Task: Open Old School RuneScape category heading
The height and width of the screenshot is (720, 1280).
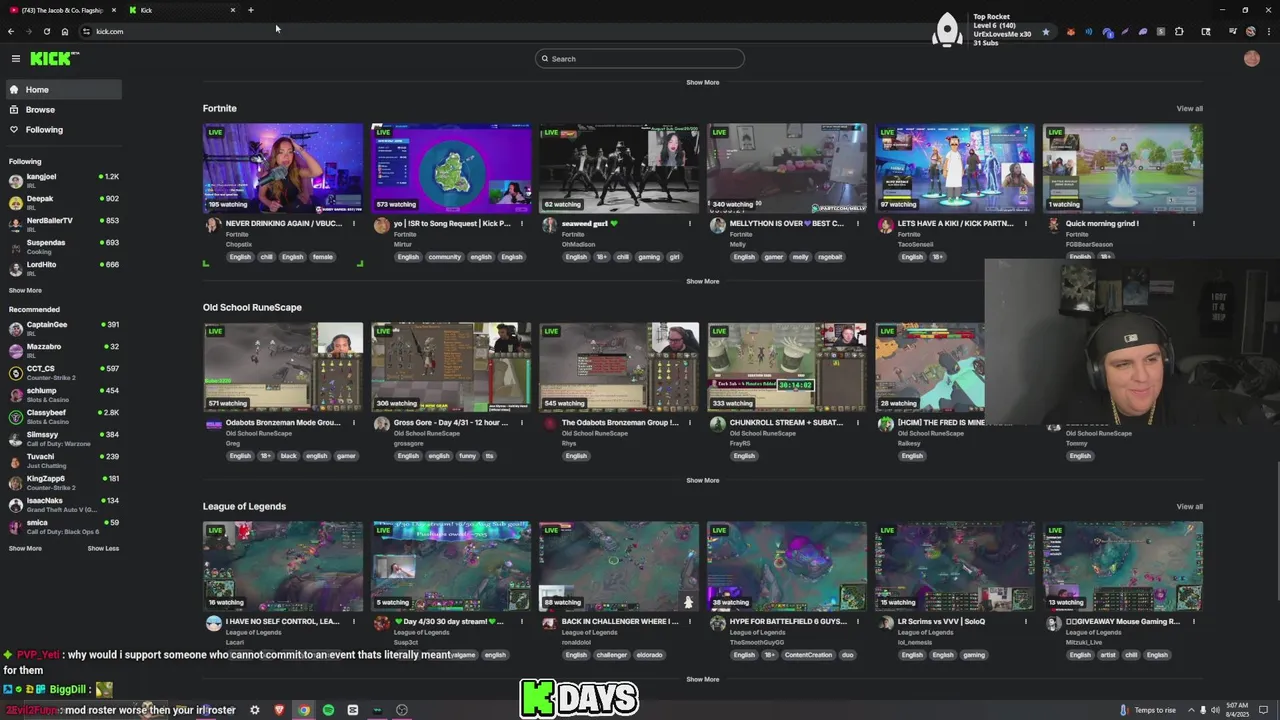Action: coord(252,307)
